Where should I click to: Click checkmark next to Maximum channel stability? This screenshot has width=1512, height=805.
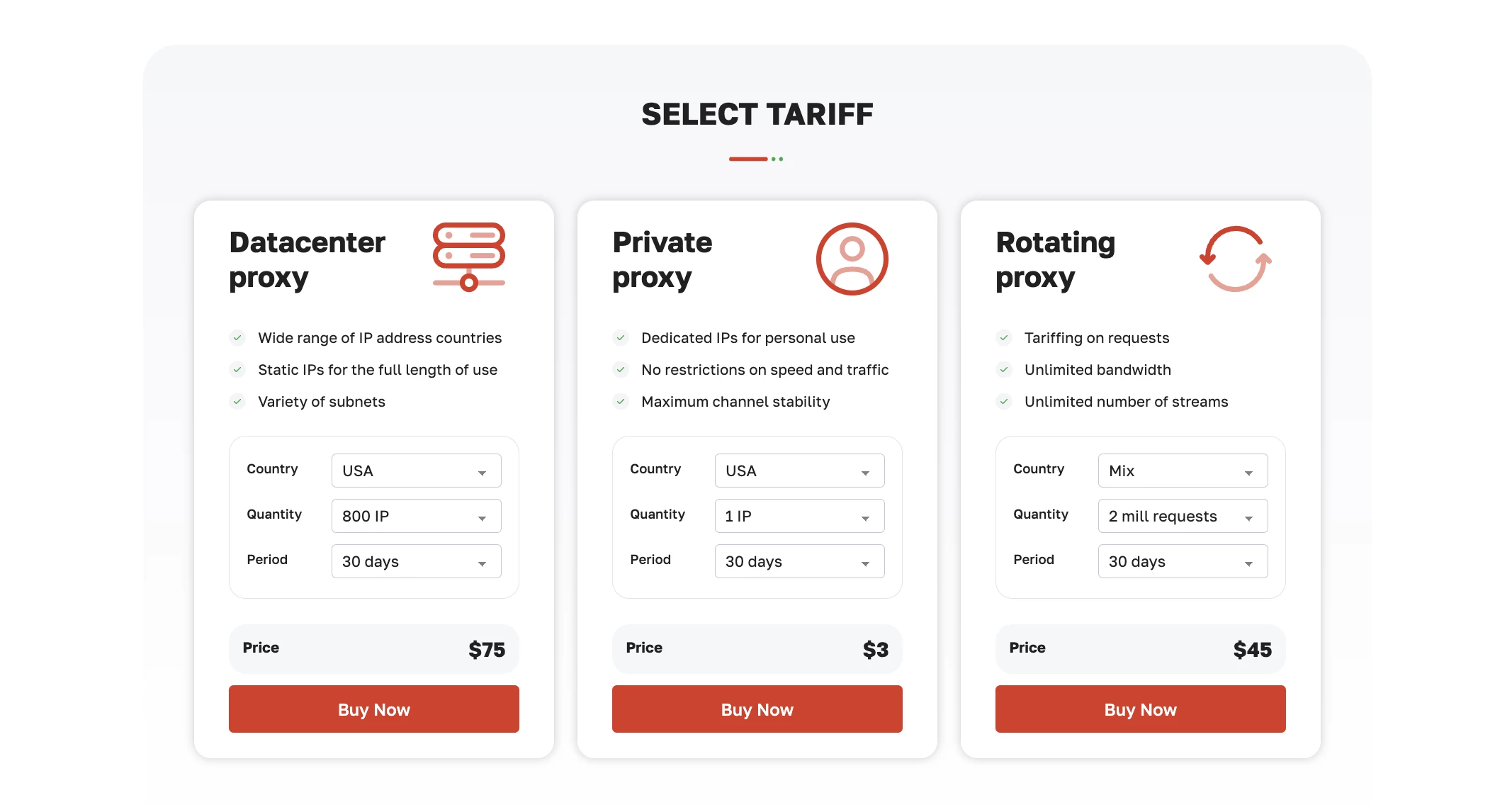coord(621,402)
